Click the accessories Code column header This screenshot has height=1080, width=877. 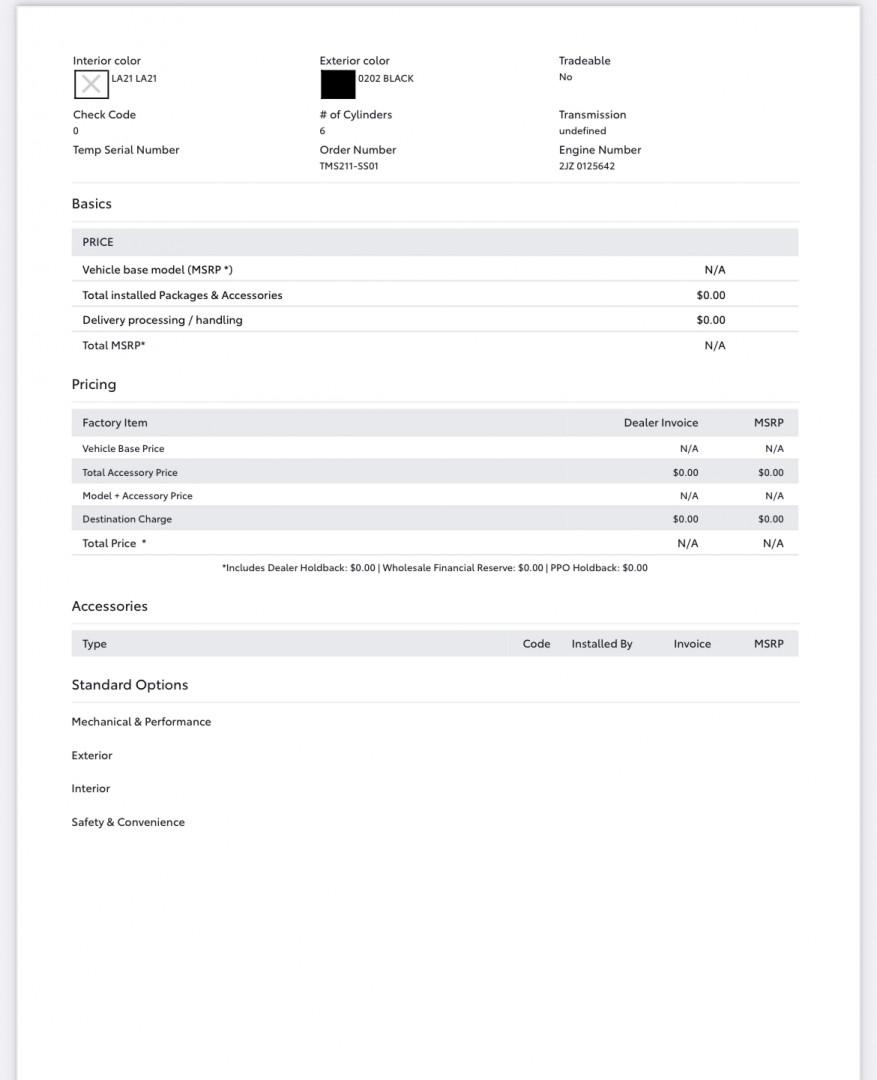click(x=536, y=644)
